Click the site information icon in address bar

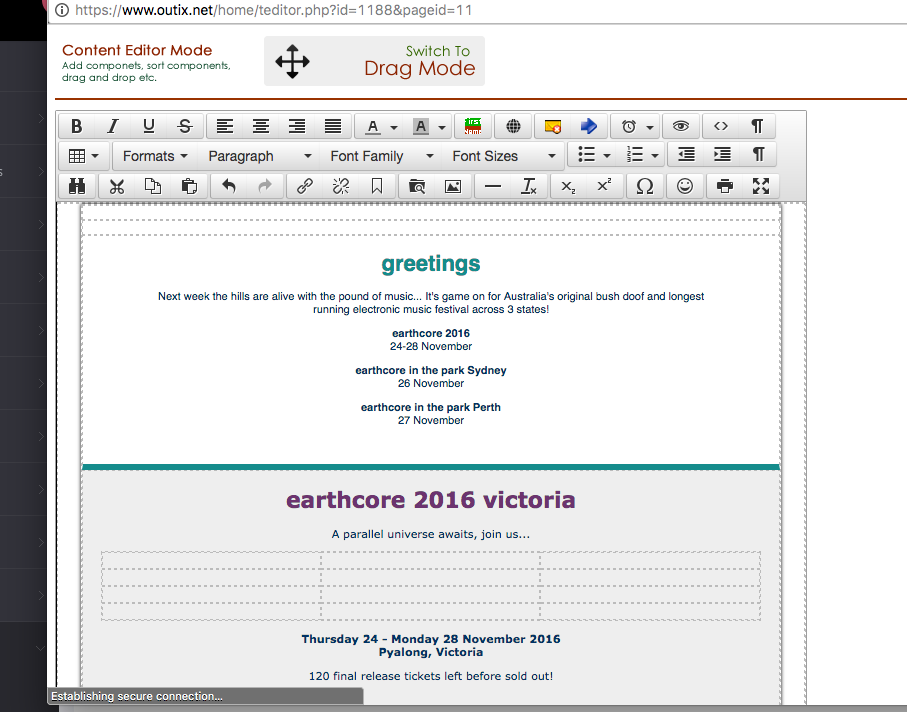(61, 10)
